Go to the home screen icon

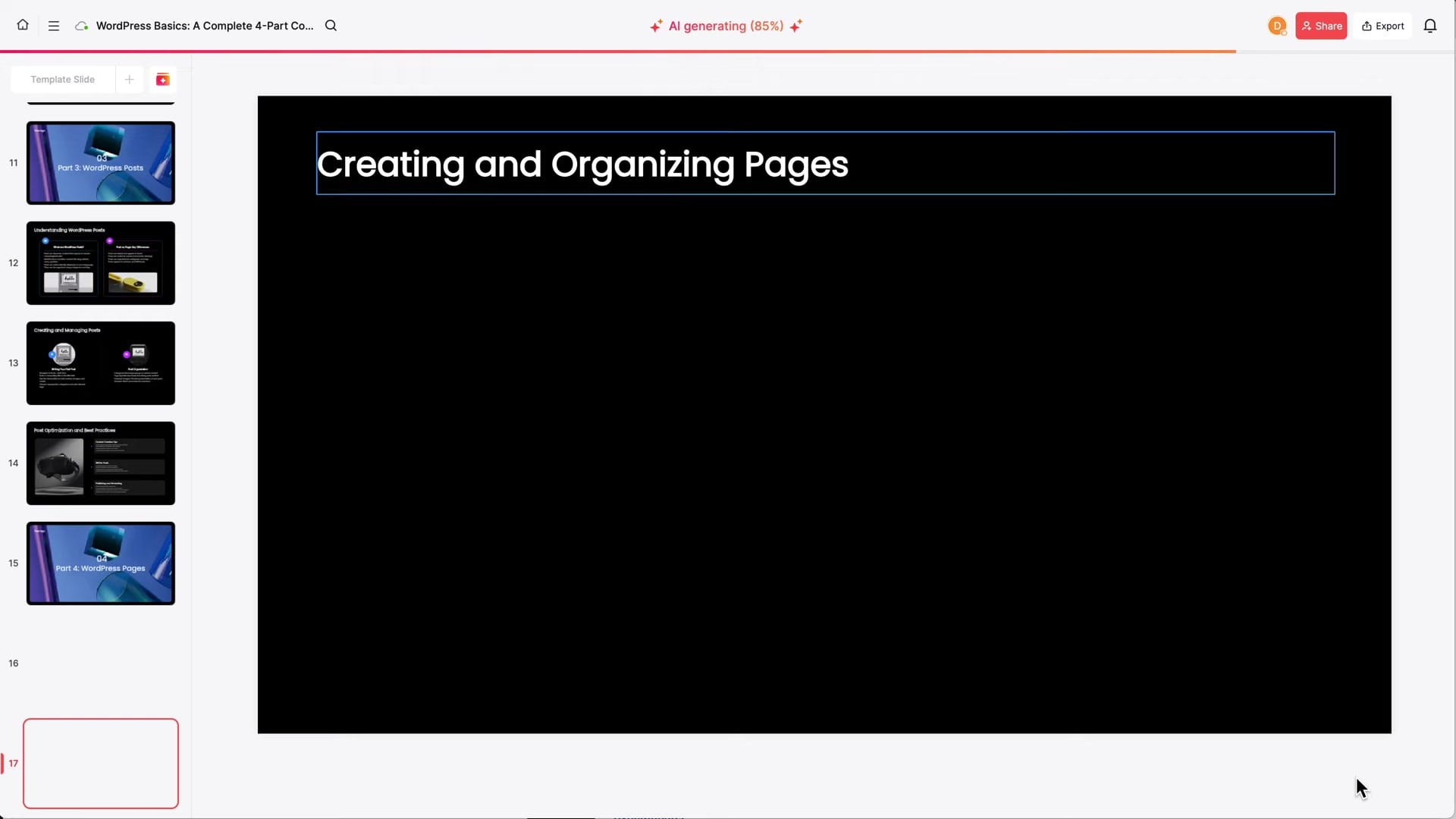click(23, 25)
